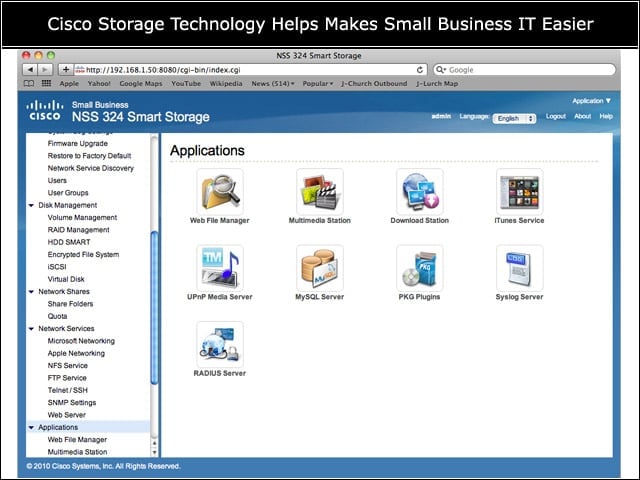Select Share Folders in sidebar
The height and width of the screenshot is (480, 640).
tap(70, 304)
